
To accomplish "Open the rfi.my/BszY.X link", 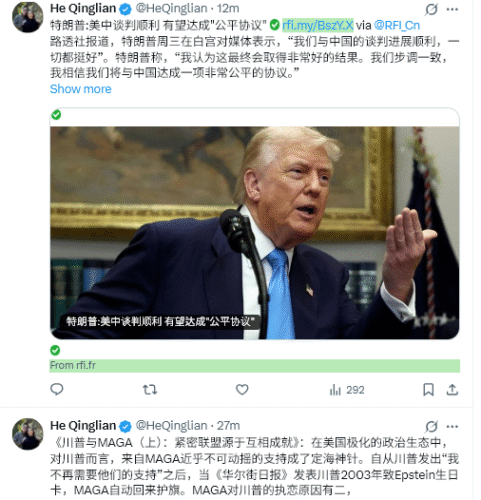I will tap(318, 25).
